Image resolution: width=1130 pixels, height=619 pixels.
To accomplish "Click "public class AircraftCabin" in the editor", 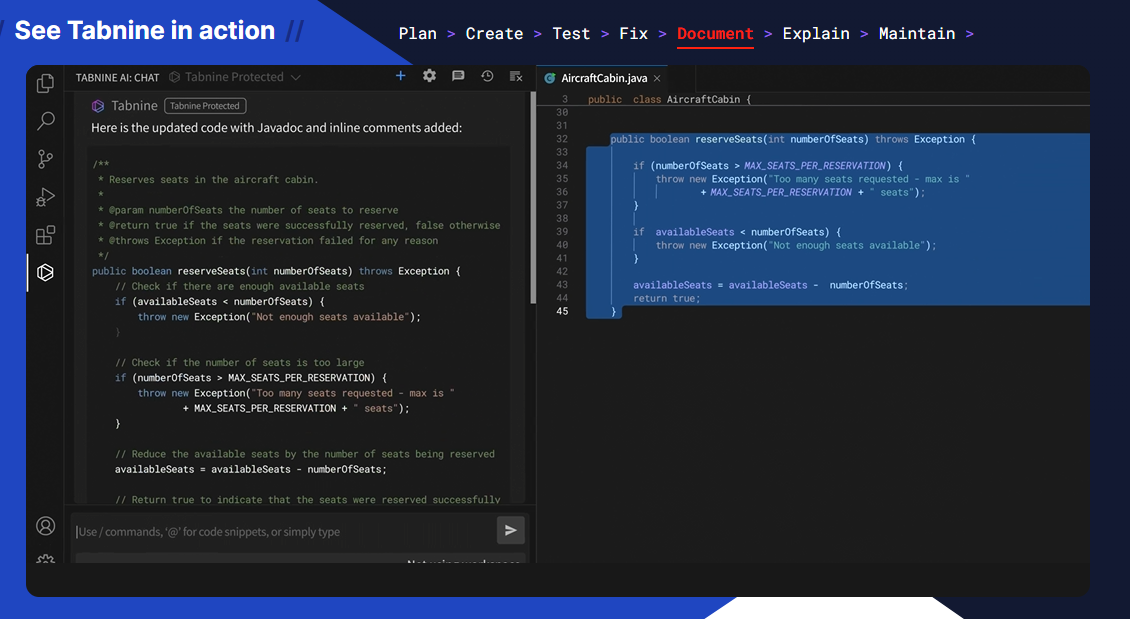I will [669, 99].
